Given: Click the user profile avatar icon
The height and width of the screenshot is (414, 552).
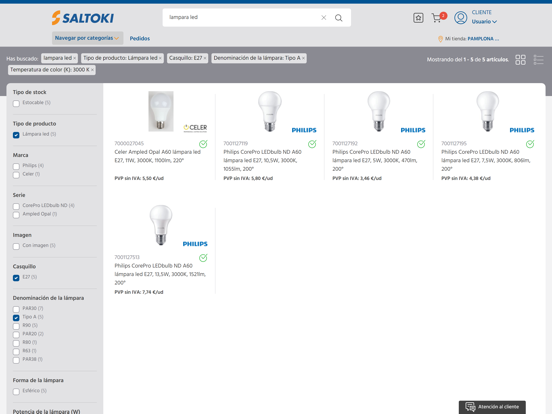Looking at the screenshot, I should pyautogui.click(x=460, y=17).
